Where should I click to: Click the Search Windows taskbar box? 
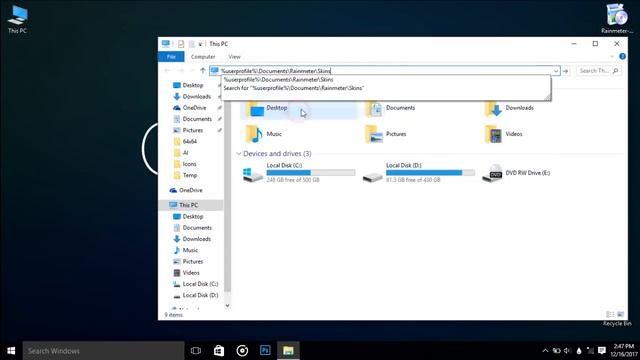[x=103, y=351]
